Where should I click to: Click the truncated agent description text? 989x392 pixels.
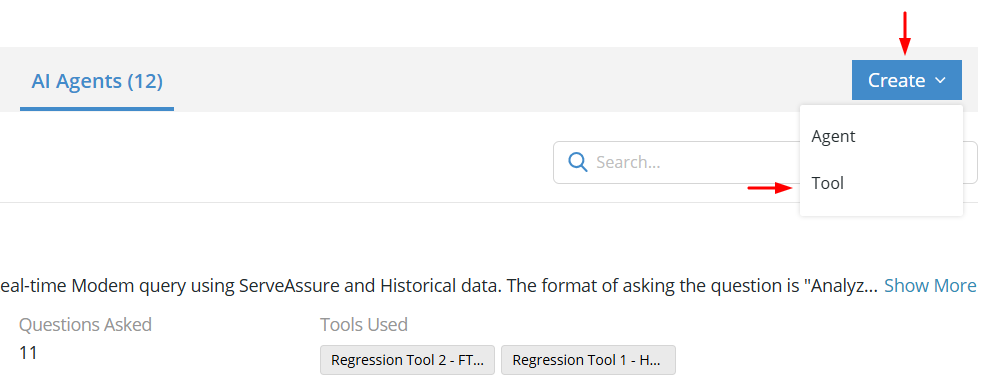click(x=439, y=286)
